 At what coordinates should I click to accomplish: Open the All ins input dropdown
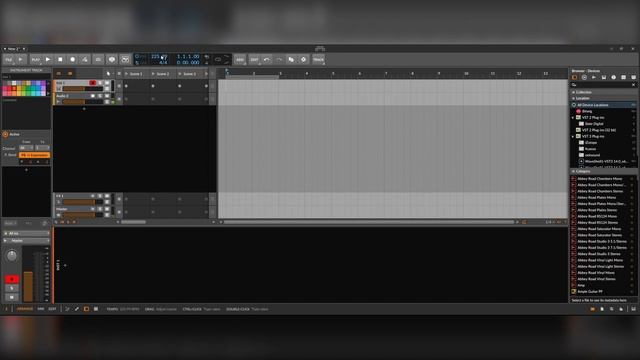(x=27, y=233)
